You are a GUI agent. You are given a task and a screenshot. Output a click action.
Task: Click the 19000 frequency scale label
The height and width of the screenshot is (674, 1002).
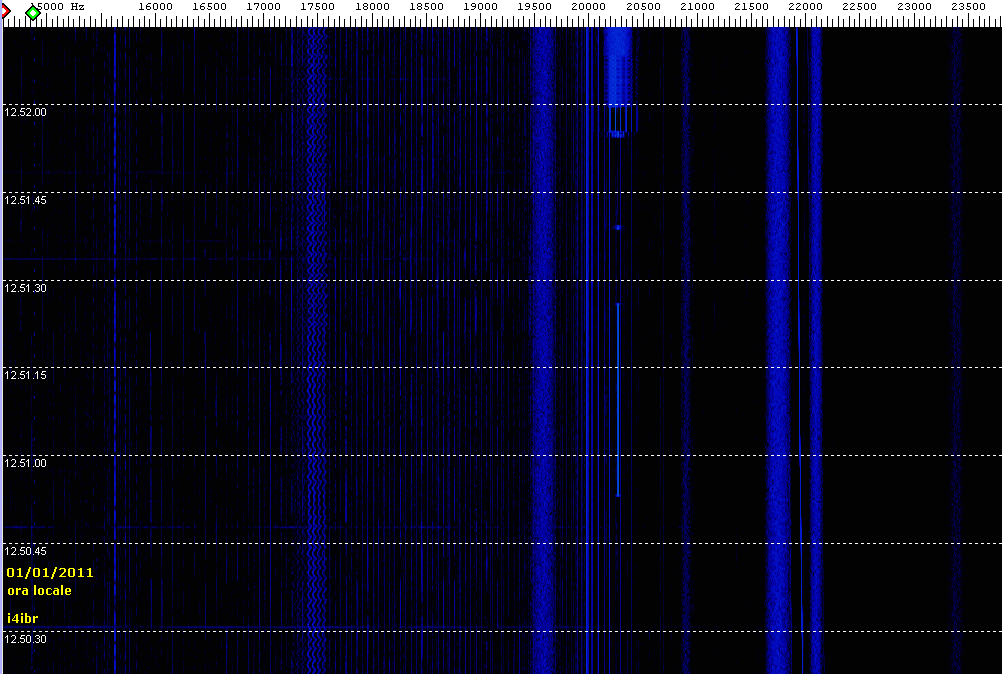click(481, 6)
